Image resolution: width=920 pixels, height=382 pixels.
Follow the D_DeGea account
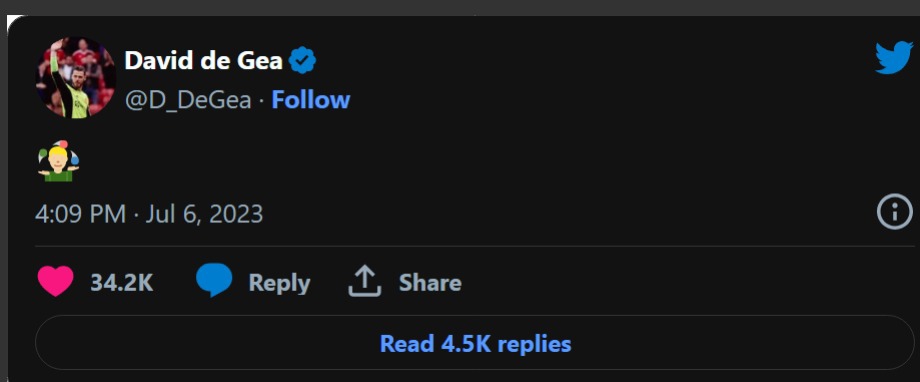click(310, 100)
